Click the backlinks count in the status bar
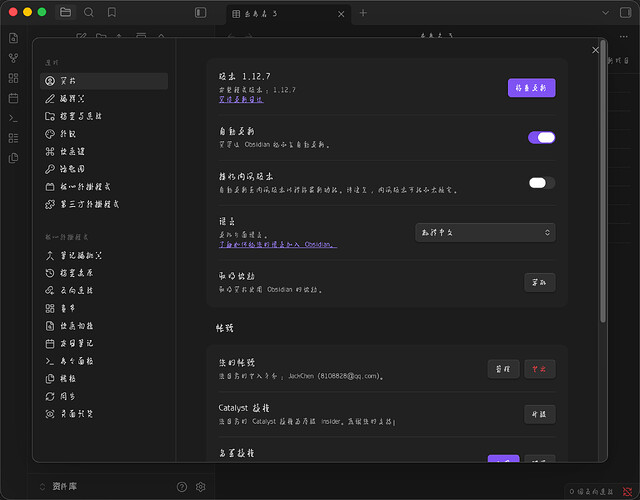This screenshot has width=640, height=500. tap(591, 492)
